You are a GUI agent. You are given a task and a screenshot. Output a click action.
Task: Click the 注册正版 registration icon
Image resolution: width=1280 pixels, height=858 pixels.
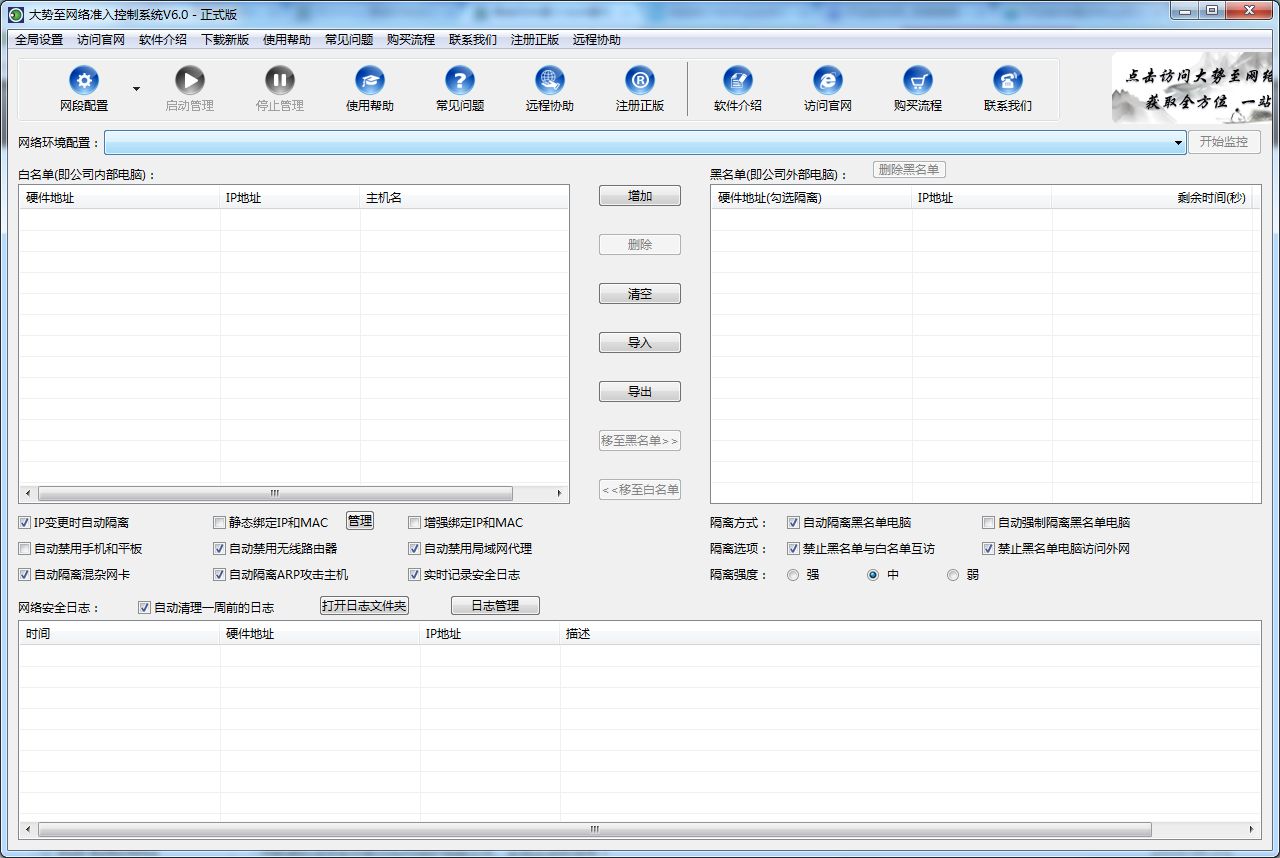(639, 81)
